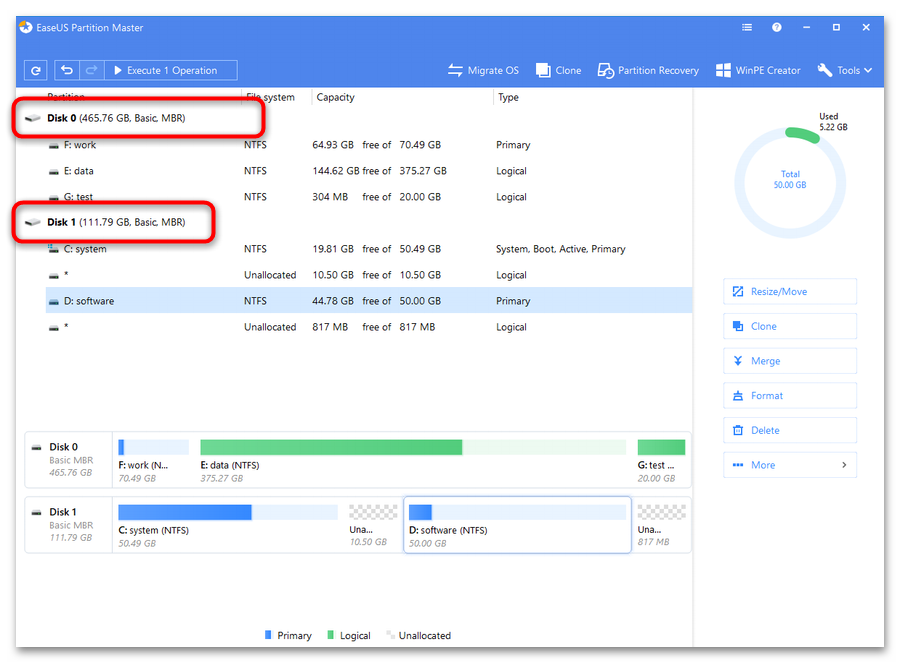Click the Logical legend color swatch
The height and width of the screenshot is (663, 900).
[x=331, y=635]
